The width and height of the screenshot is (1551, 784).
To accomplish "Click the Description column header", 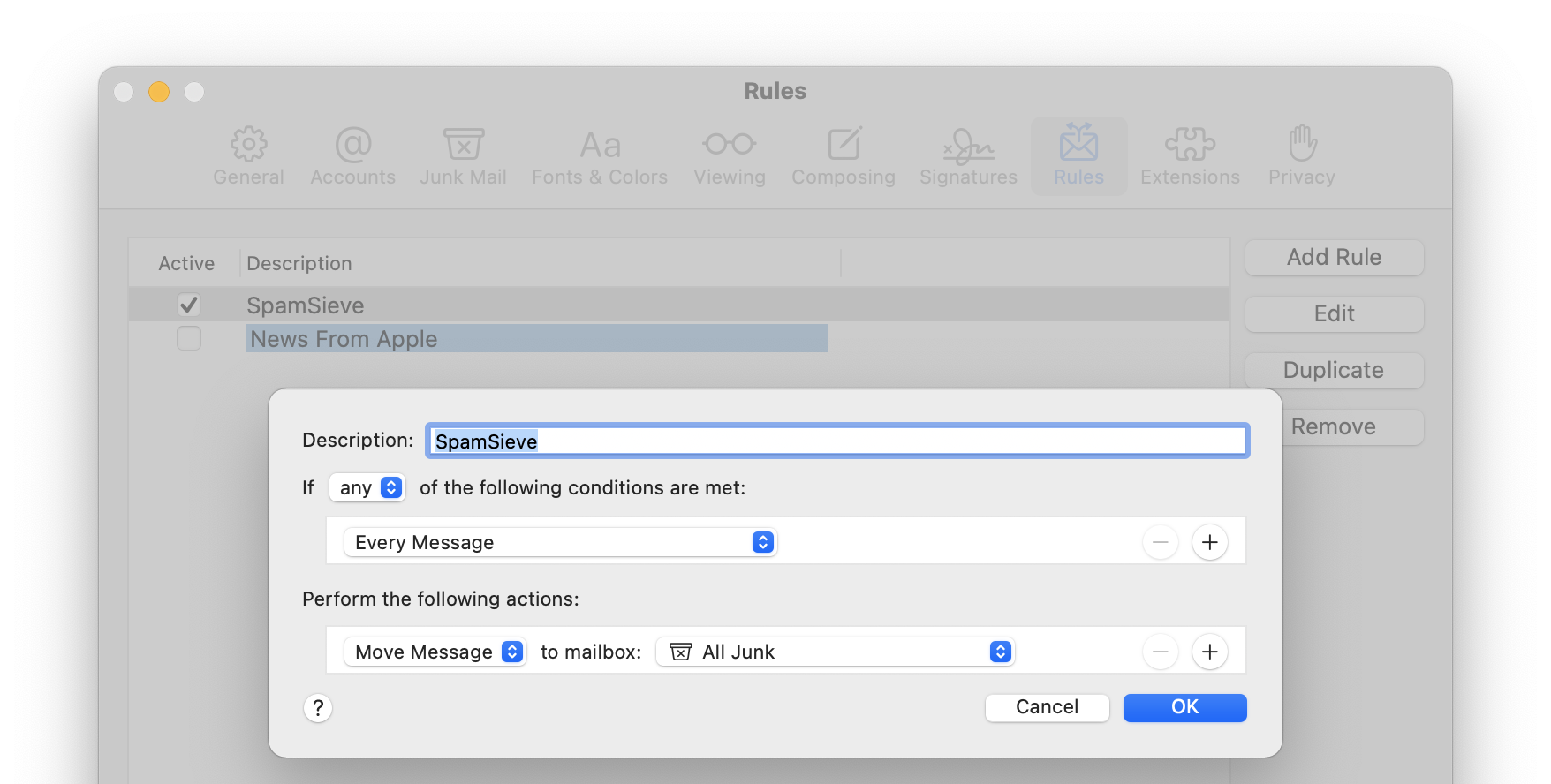I will click(541, 263).
